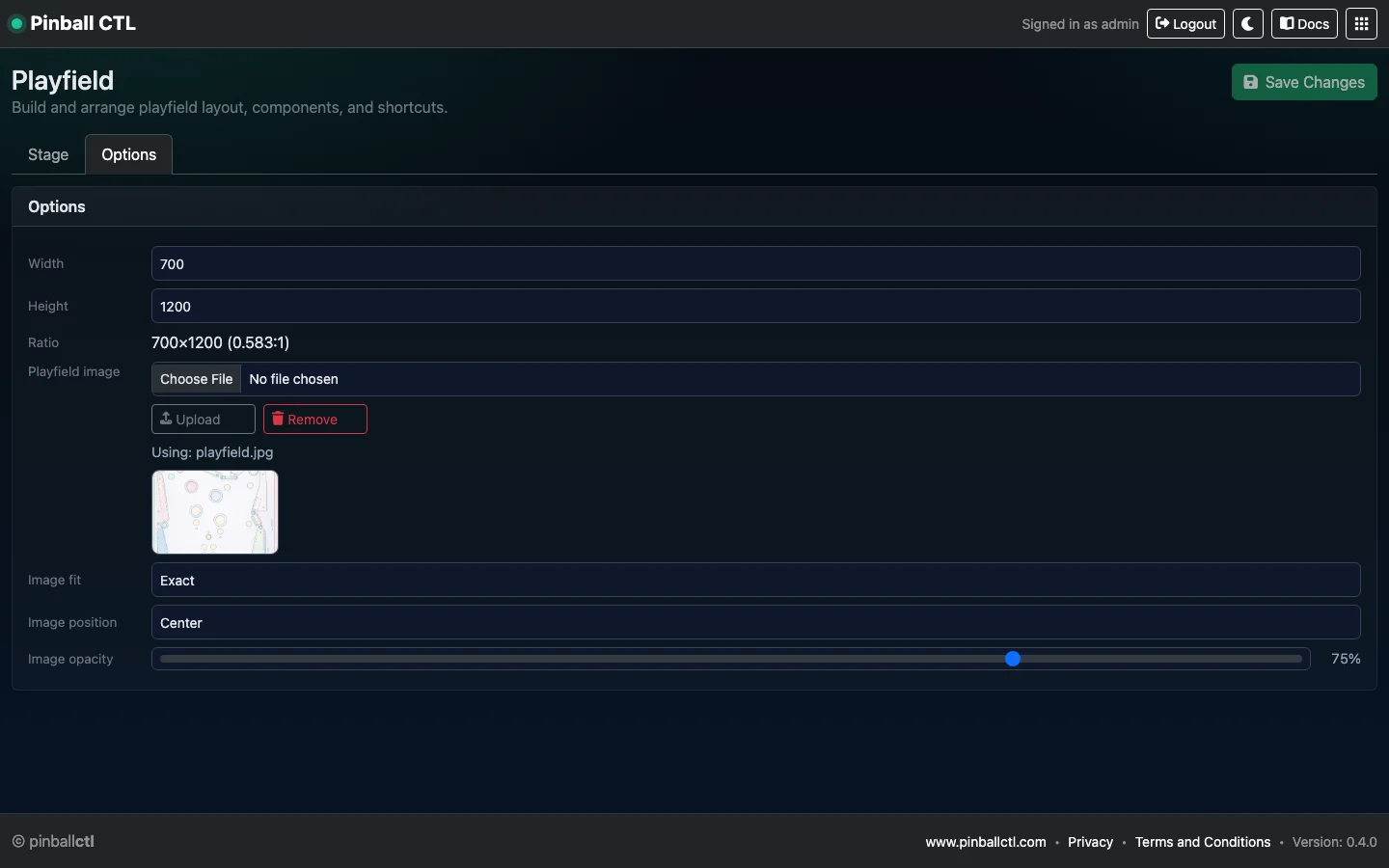The width and height of the screenshot is (1389, 868).
Task: Click the logout arrow icon
Action: [x=1161, y=23]
